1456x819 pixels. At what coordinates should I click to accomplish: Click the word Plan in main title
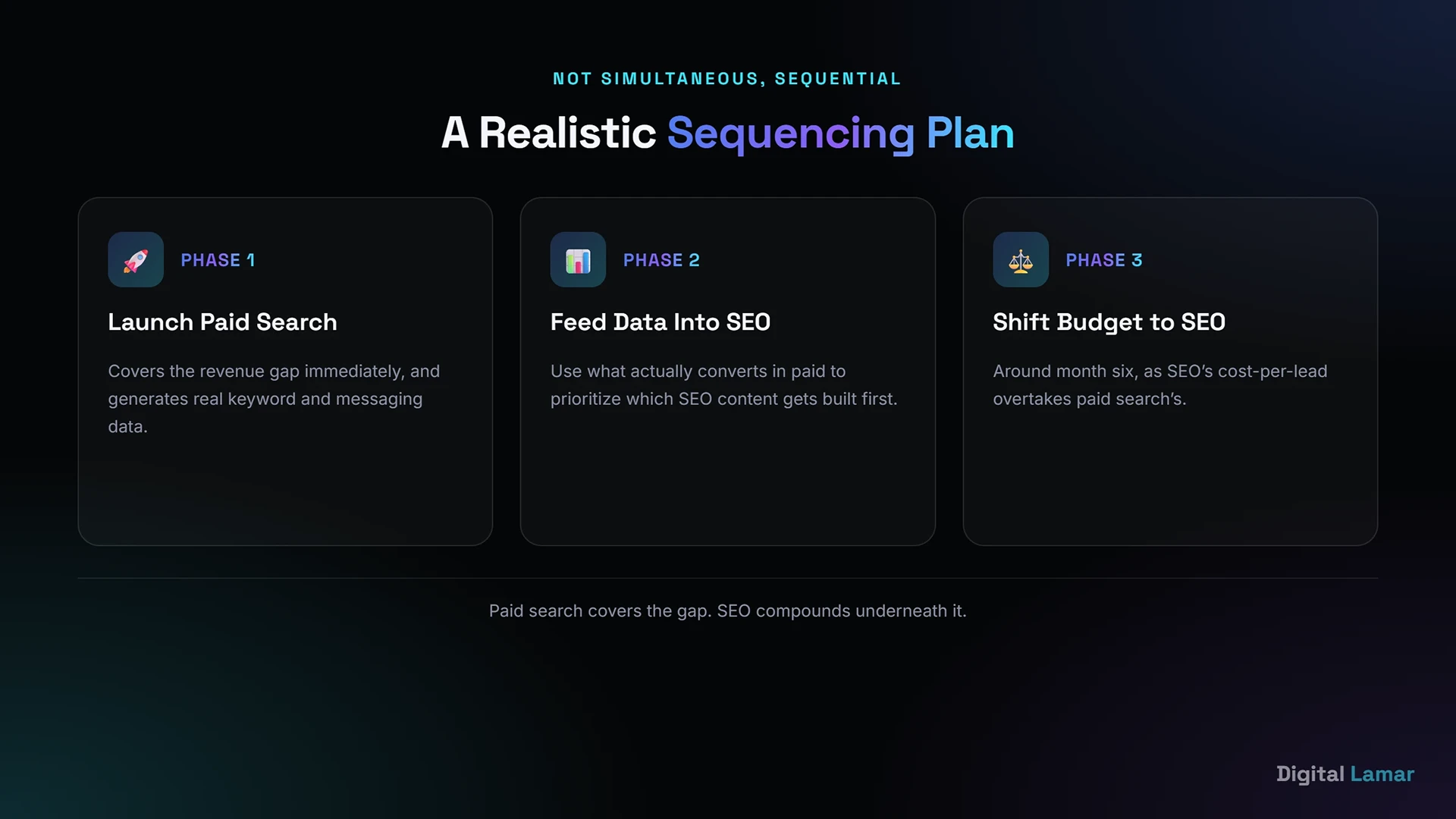click(x=970, y=133)
